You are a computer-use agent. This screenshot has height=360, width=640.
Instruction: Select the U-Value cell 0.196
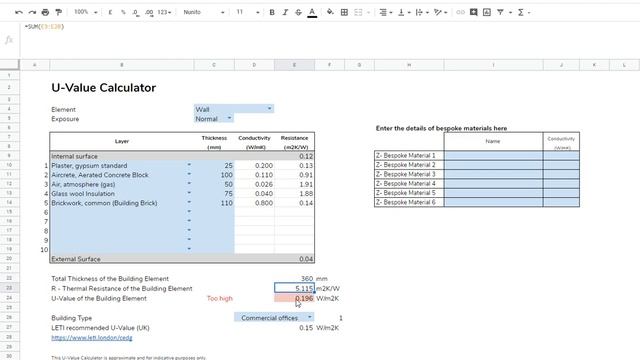[x=294, y=298]
